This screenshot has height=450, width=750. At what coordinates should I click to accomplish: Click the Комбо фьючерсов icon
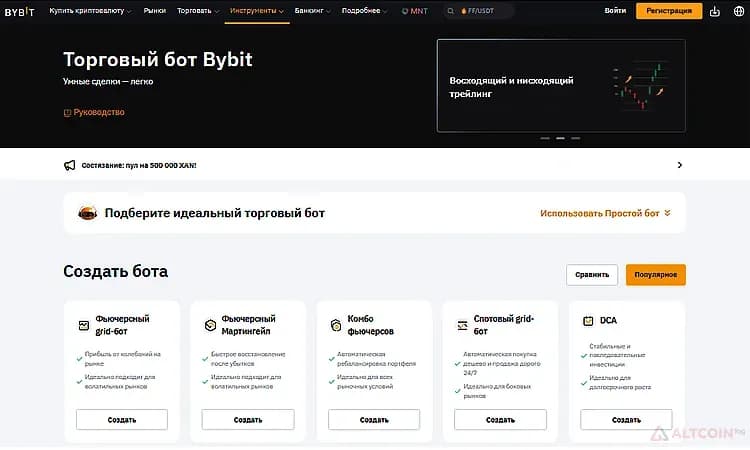click(x=336, y=325)
